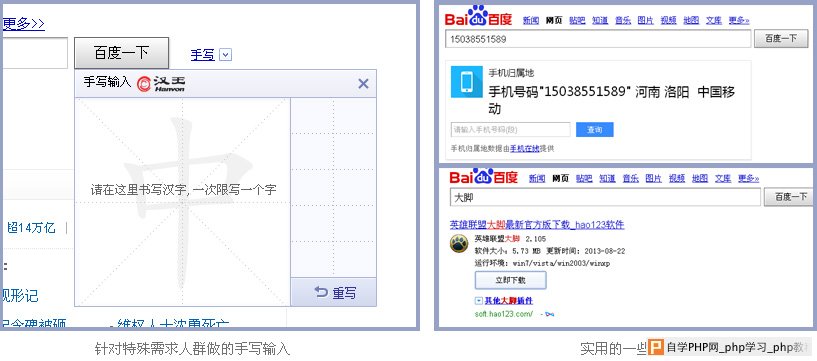Image resolution: width=817 pixels, height=361 pixels.
Task: Open 地图 on the 大脚 search page
Action: click(x=700, y=178)
